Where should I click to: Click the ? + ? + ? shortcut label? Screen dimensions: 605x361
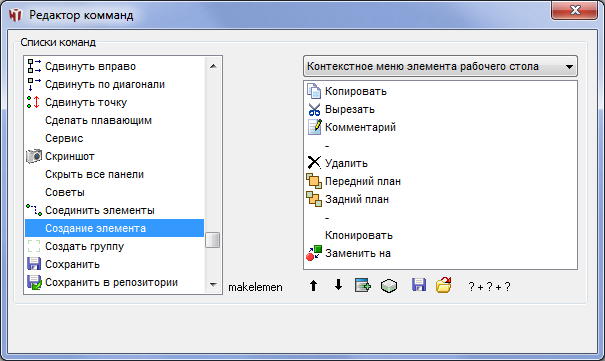(x=489, y=287)
